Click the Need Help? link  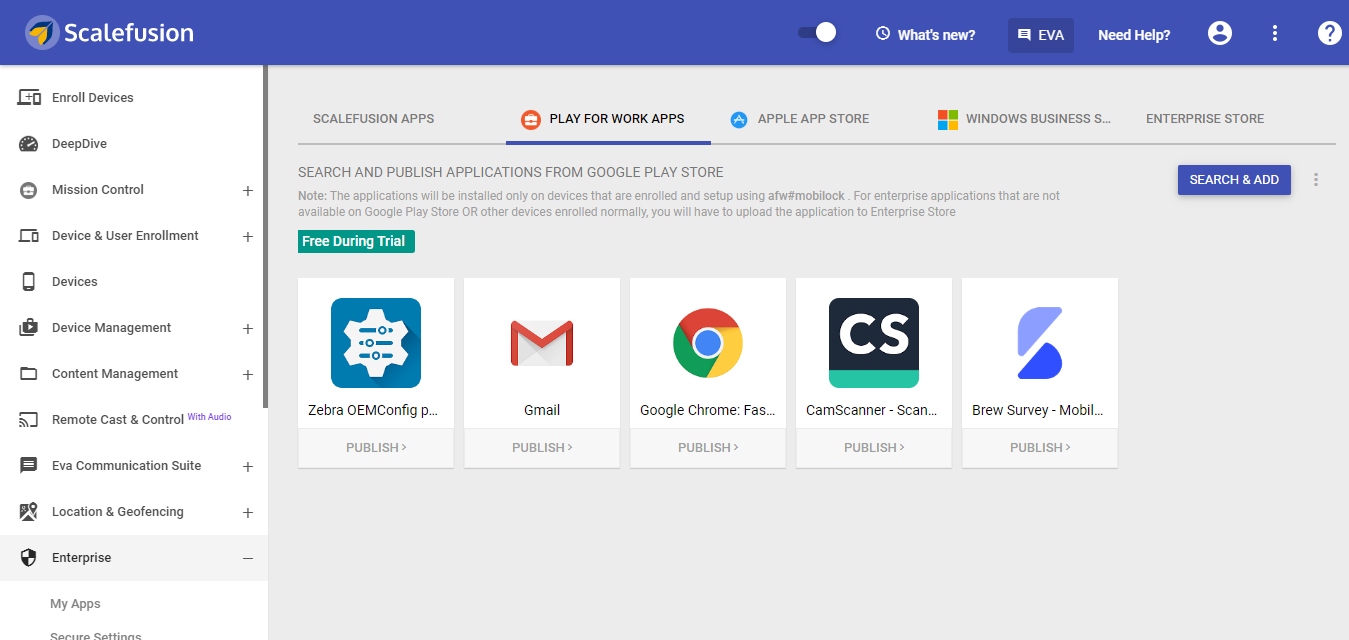click(1134, 35)
